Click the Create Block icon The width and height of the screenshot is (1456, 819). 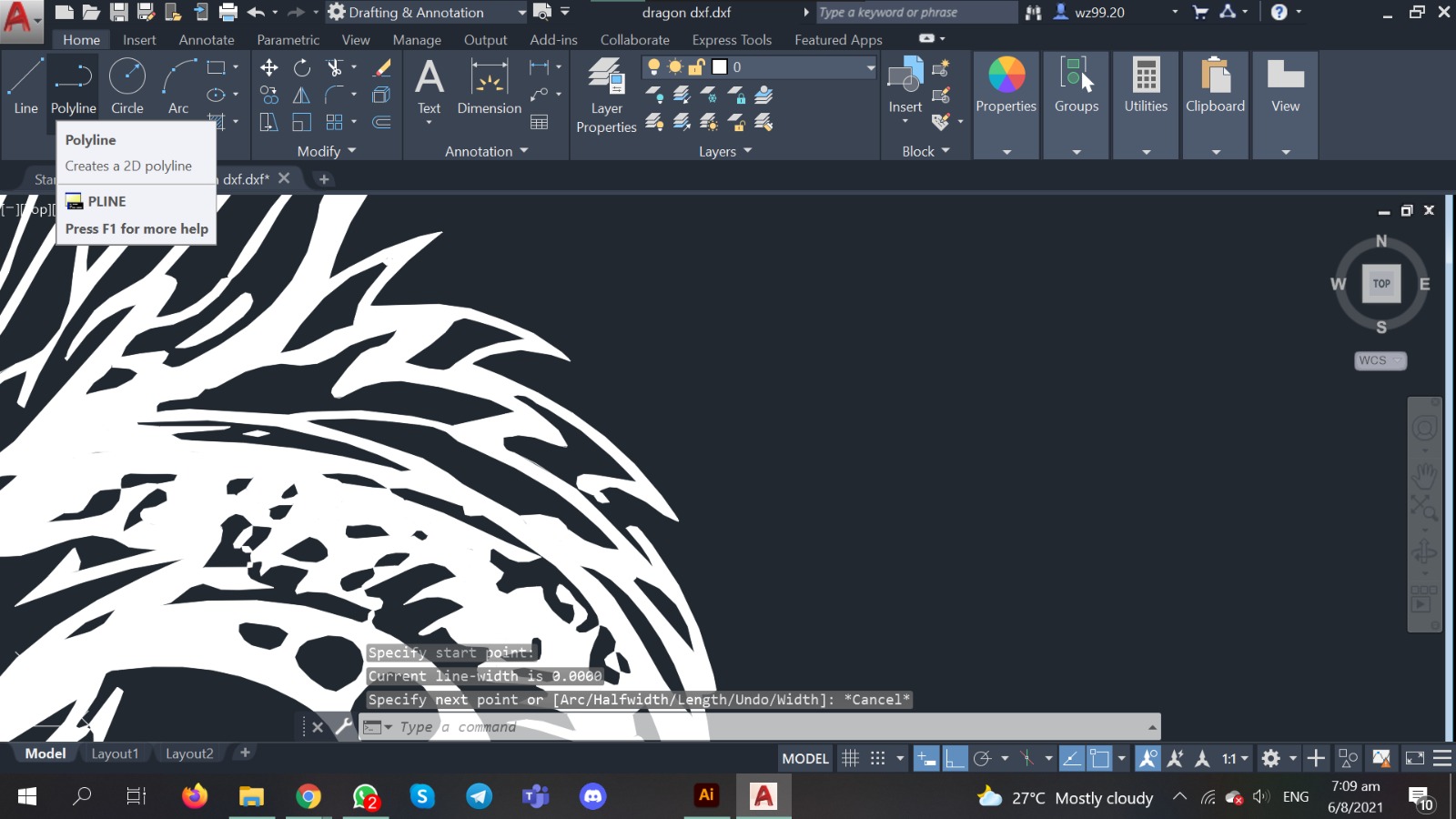click(941, 67)
